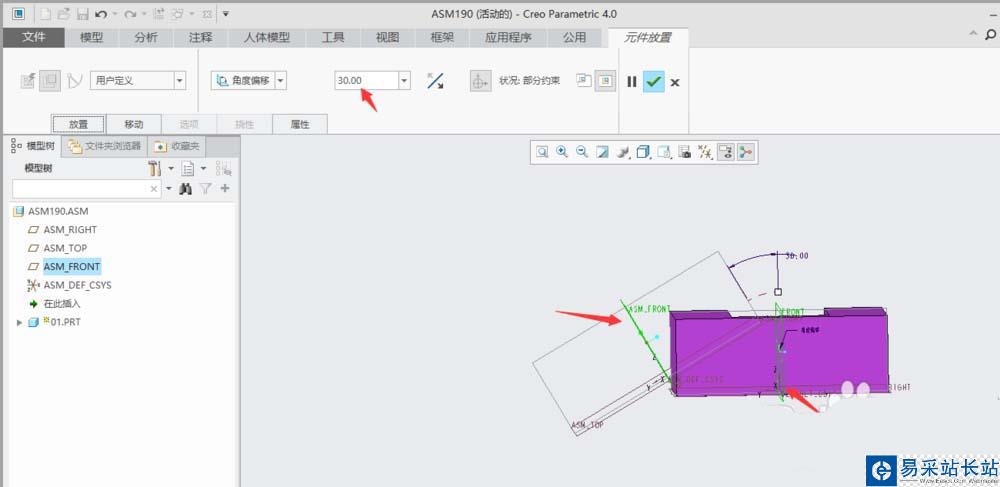Open the 移动 panel tab
1000x487 pixels.
click(x=133, y=124)
